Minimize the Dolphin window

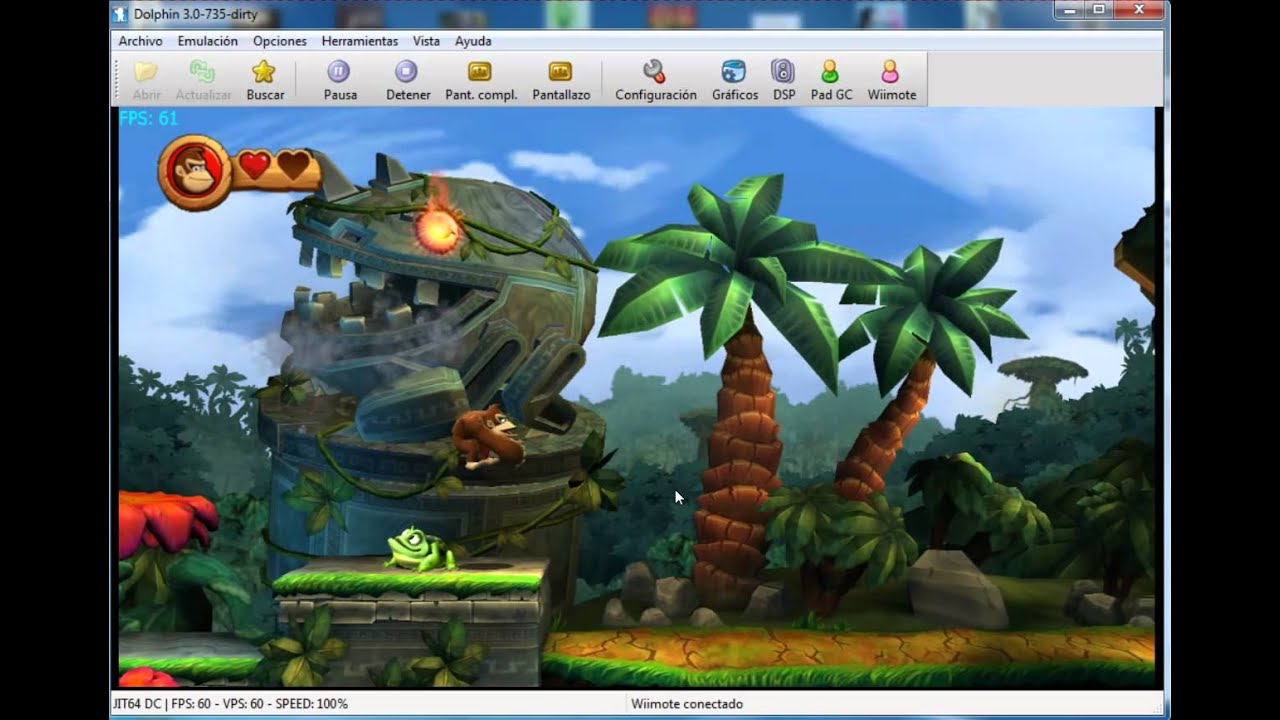[1070, 9]
